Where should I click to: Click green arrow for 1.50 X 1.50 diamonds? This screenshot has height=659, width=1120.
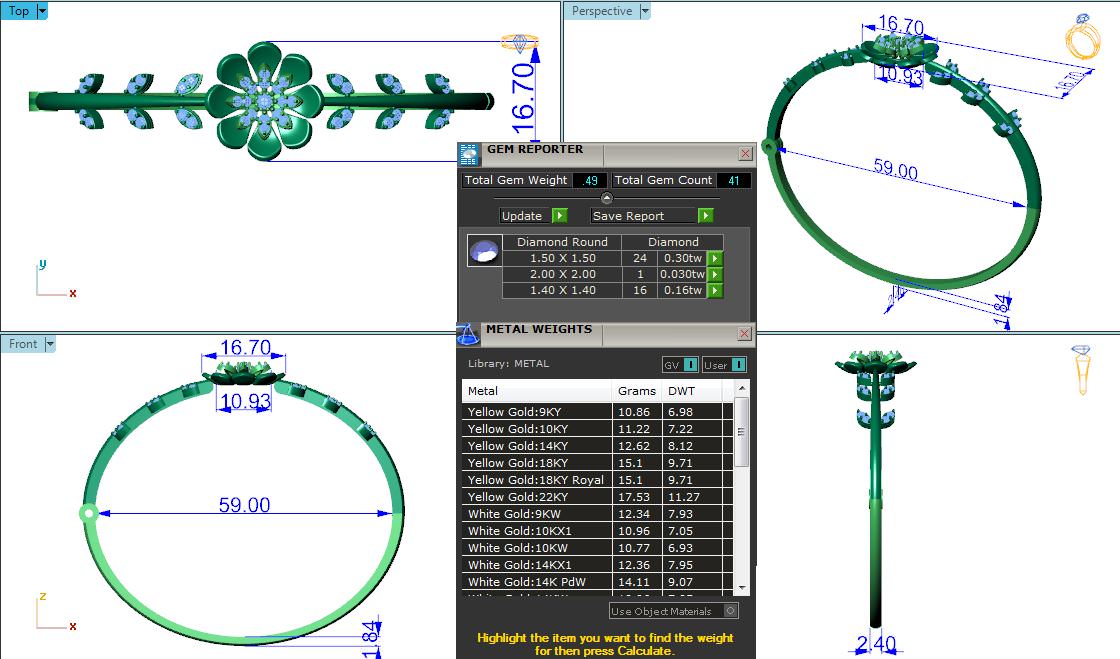[714, 258]
